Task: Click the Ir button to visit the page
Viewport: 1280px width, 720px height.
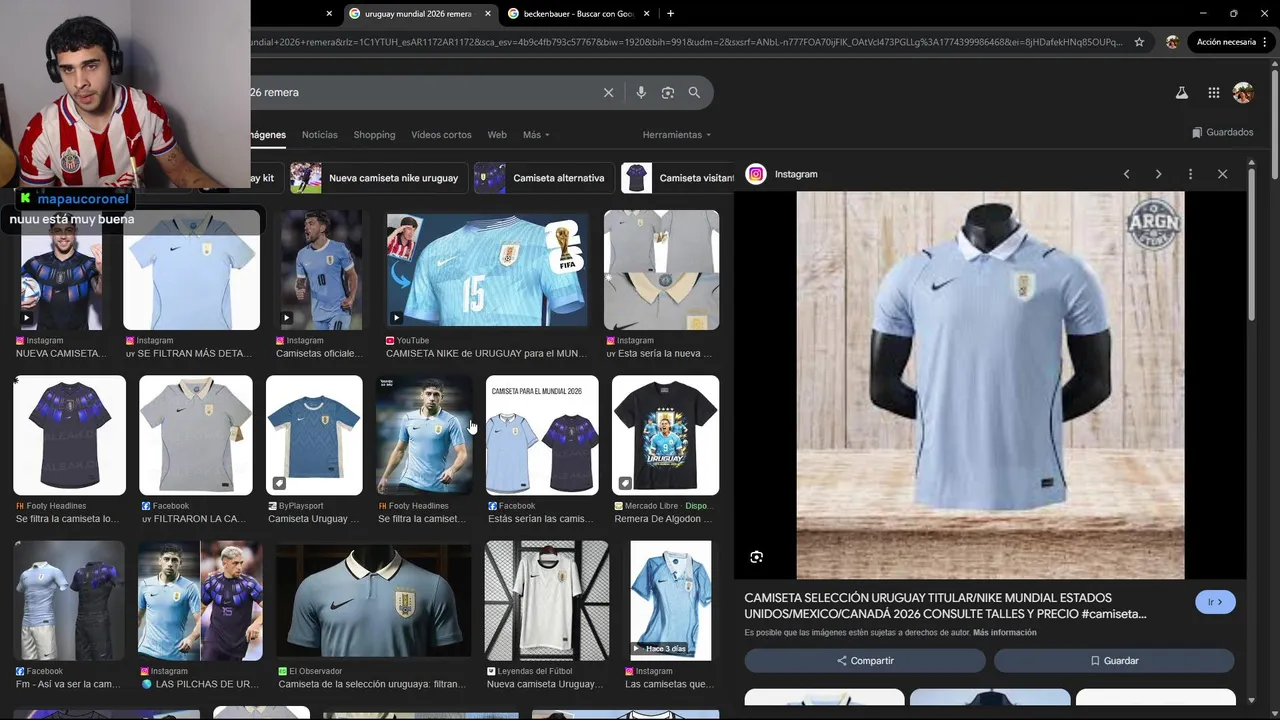Action: 1215,602
